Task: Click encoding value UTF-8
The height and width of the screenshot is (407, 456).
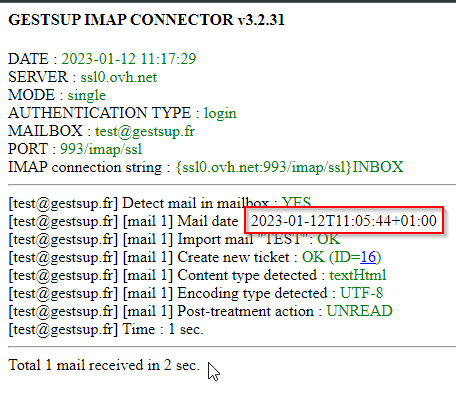Action: tap(361, 293)
